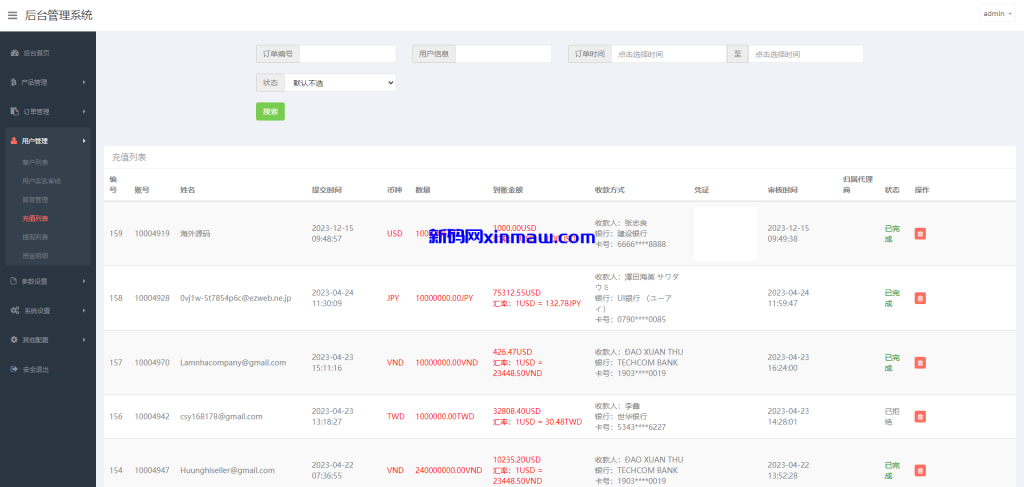Click 0vj1w-5t7854p6c@ezweb.ne.jp name cell
Viewport: 1024px width, 487px height.
pos(236,298)
